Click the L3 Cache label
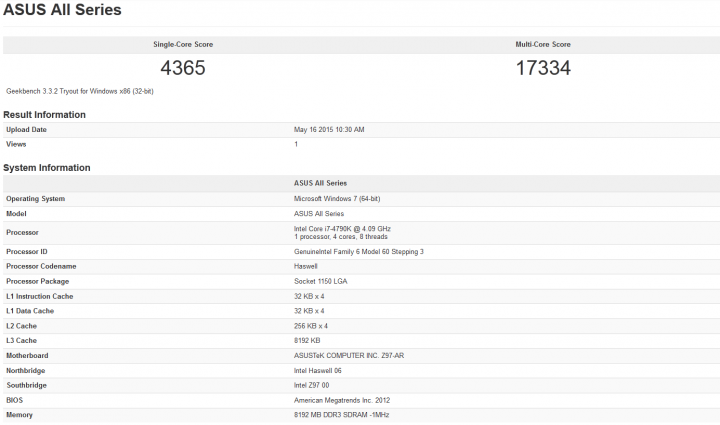720x425 pixels. (x=22, y=341)
